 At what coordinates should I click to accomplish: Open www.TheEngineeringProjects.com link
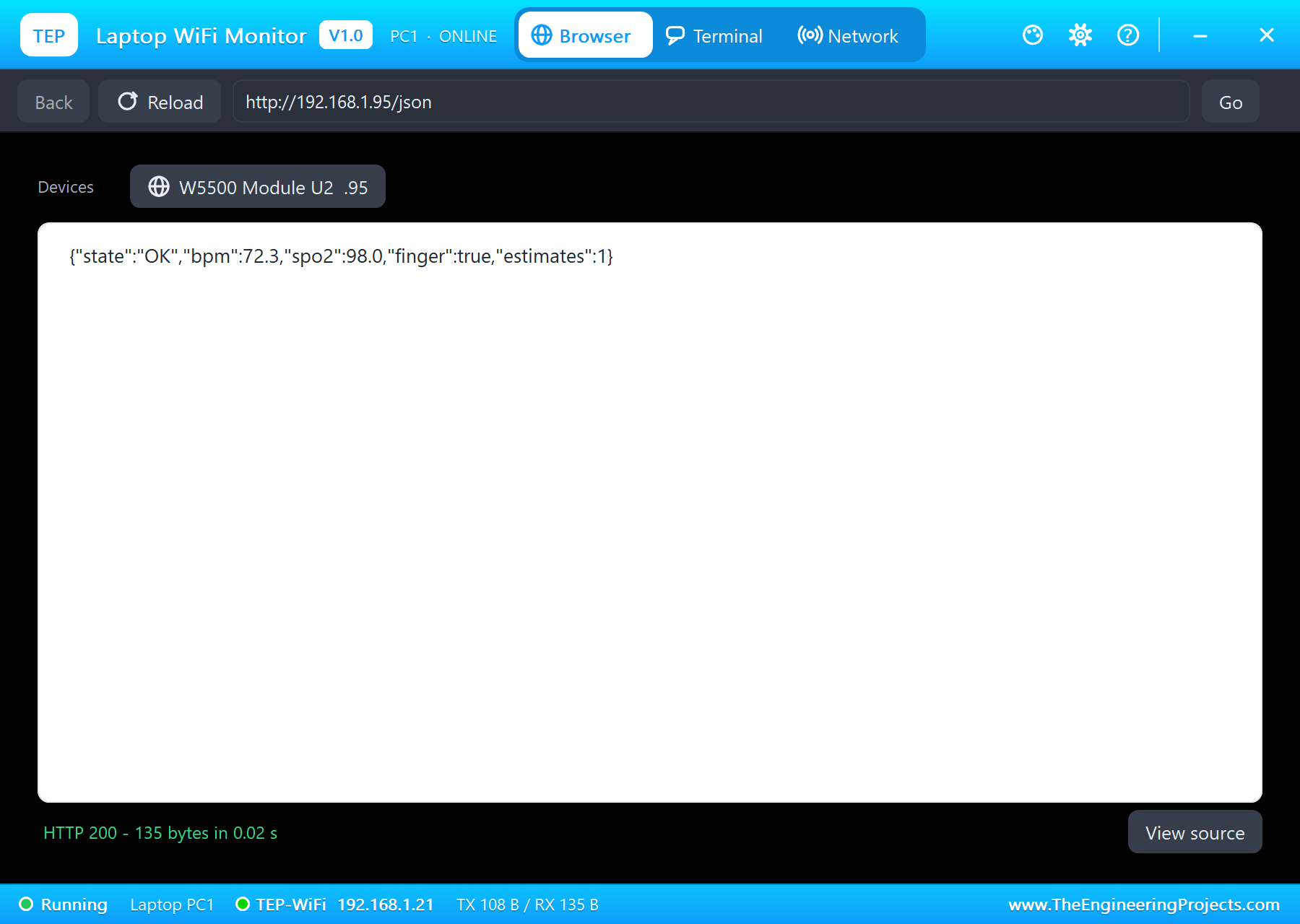tap(1144, 905)
